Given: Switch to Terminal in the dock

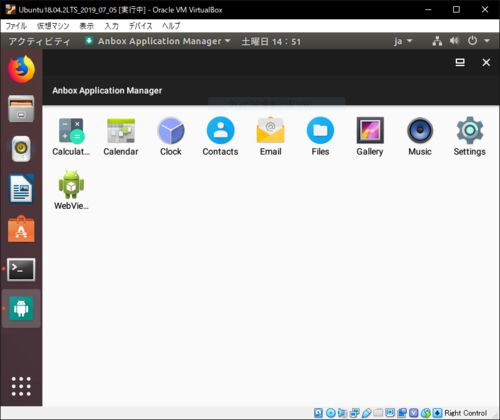Looking at the screenshot, I should coord(21,269).
